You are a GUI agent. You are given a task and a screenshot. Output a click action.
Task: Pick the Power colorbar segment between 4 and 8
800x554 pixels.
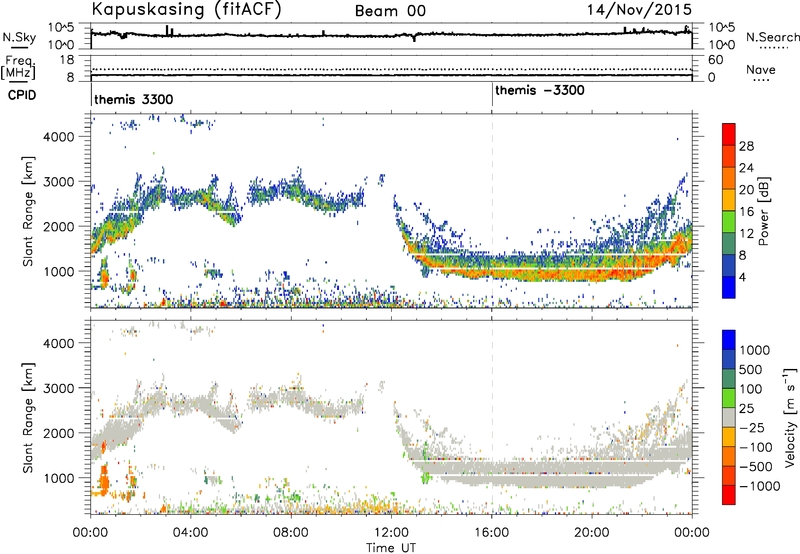coord(729,266)
